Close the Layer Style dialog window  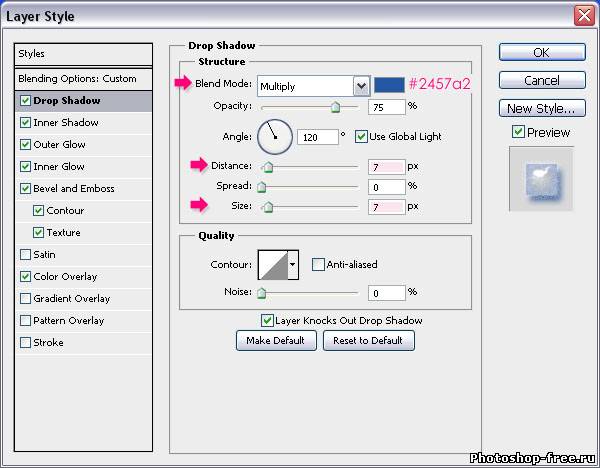coord(583,16)
